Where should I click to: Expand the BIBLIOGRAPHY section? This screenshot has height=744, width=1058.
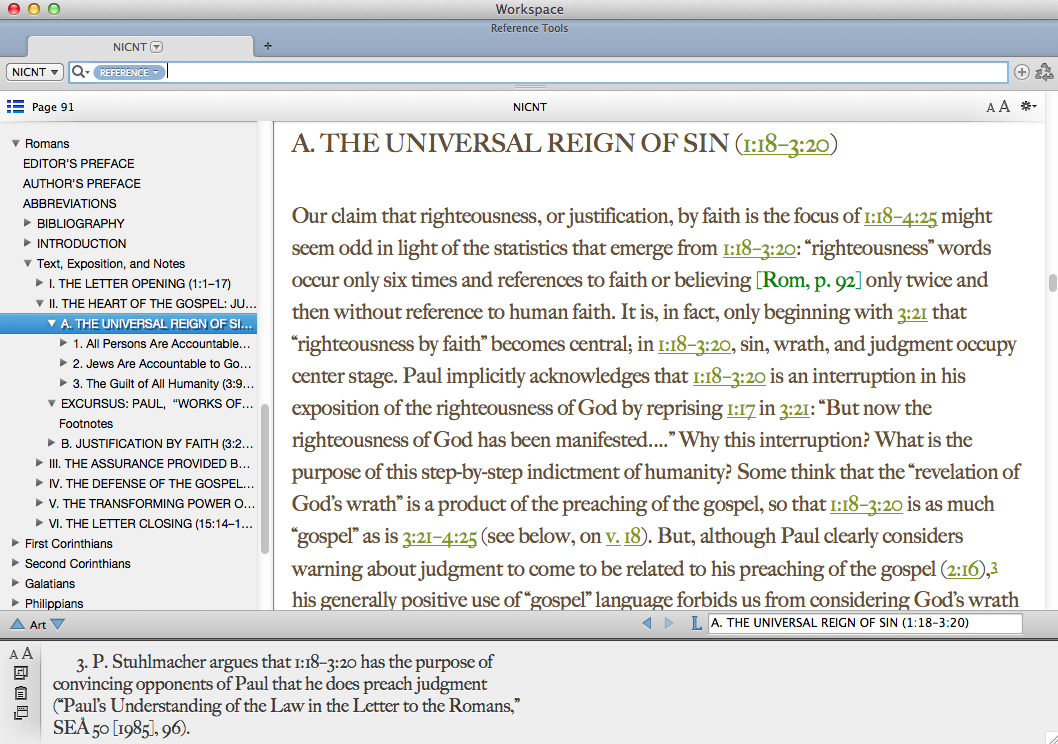tap(27, 223)
